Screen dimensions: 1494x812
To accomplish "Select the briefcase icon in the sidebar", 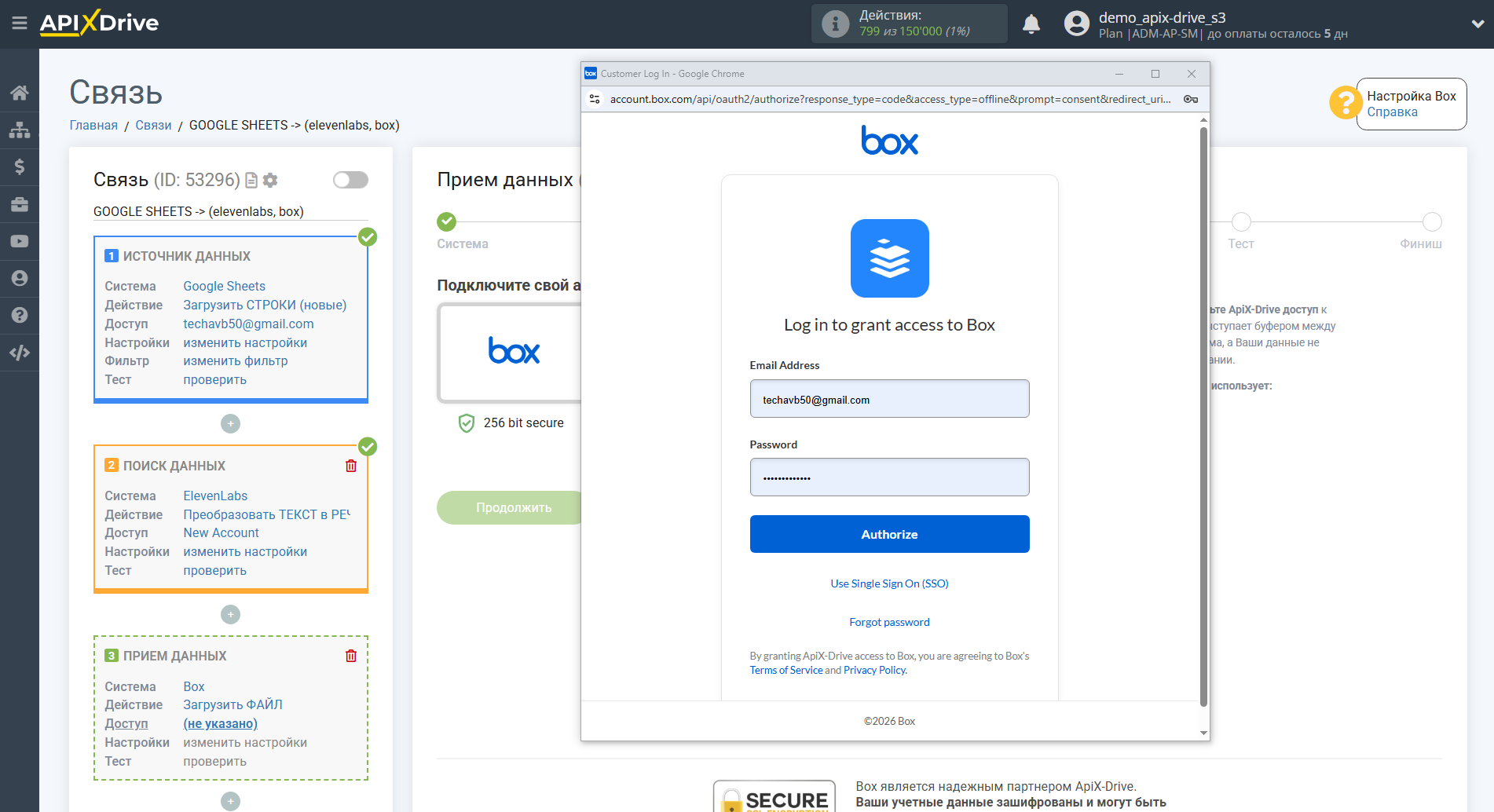I will click(20, 203).
